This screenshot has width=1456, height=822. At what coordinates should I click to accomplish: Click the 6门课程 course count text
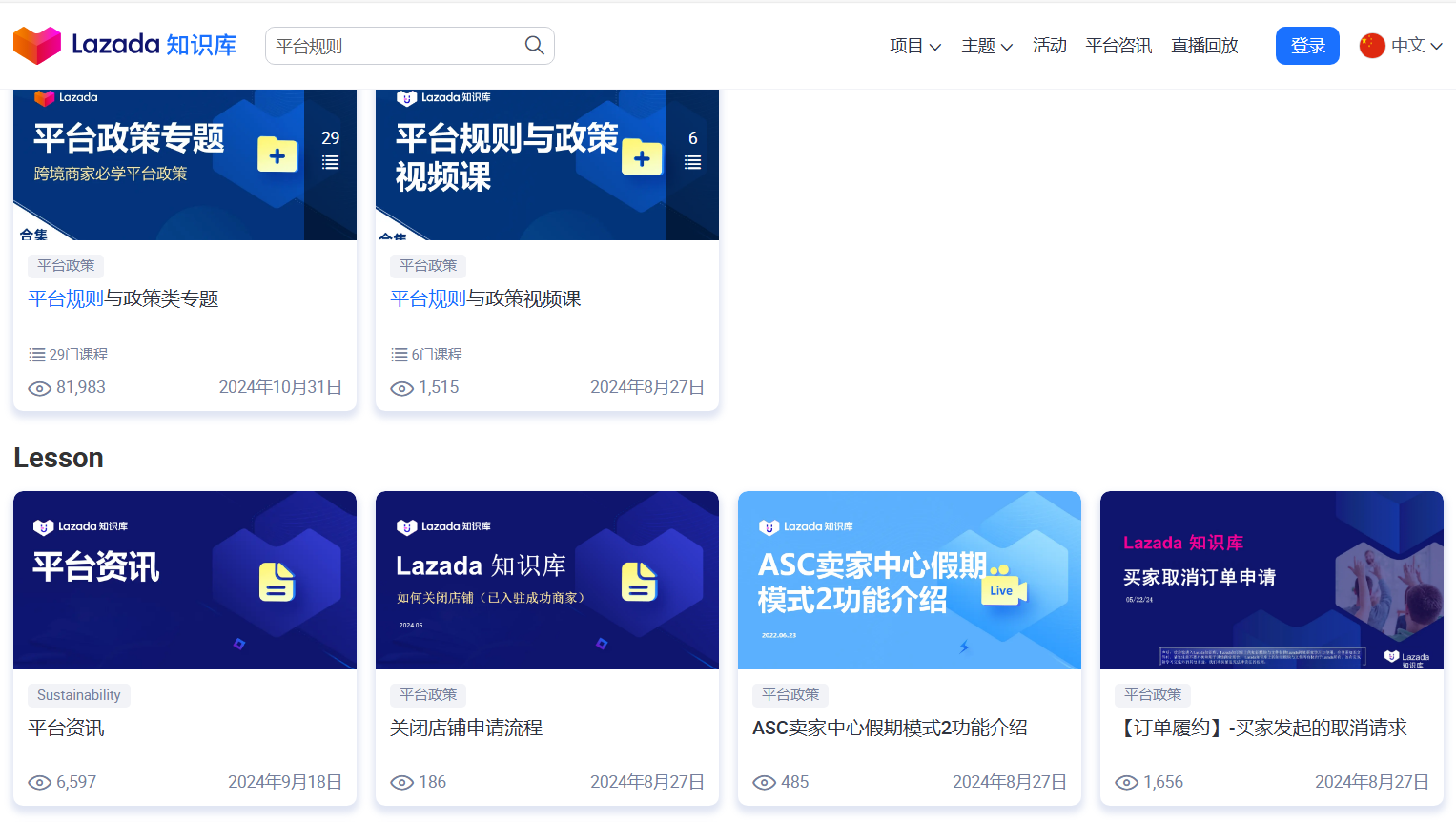pyautogui.click(x=437, y=355)
